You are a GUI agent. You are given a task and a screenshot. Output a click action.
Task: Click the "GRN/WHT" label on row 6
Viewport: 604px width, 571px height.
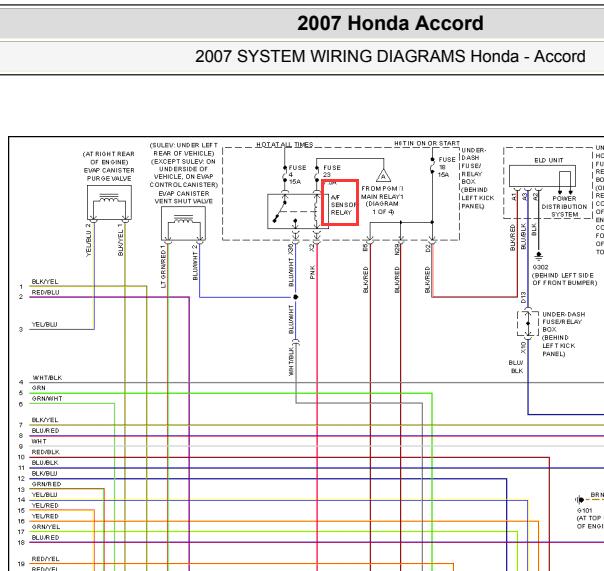47,399
